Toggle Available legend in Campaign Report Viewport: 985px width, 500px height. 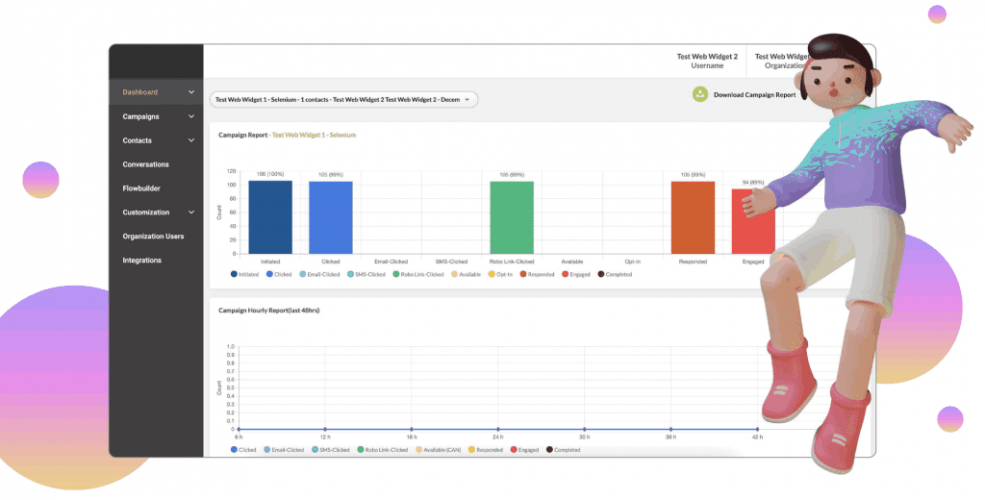[466, 274]
